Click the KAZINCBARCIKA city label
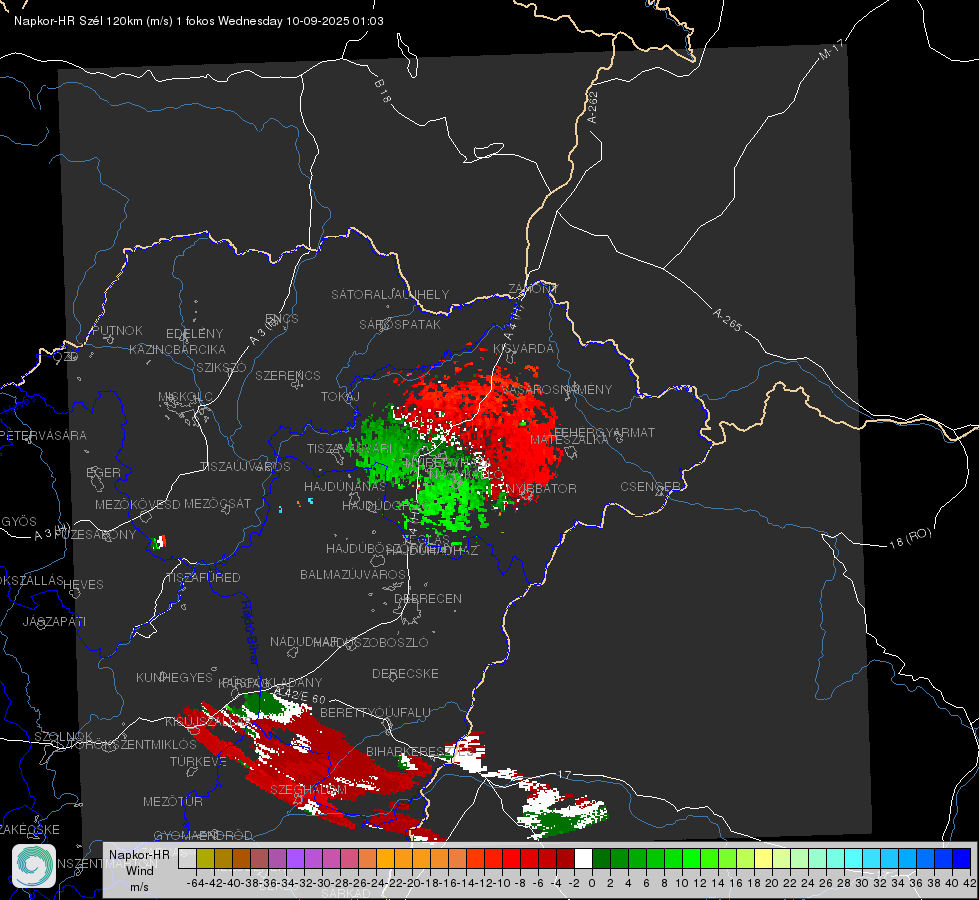 (177, 349)
